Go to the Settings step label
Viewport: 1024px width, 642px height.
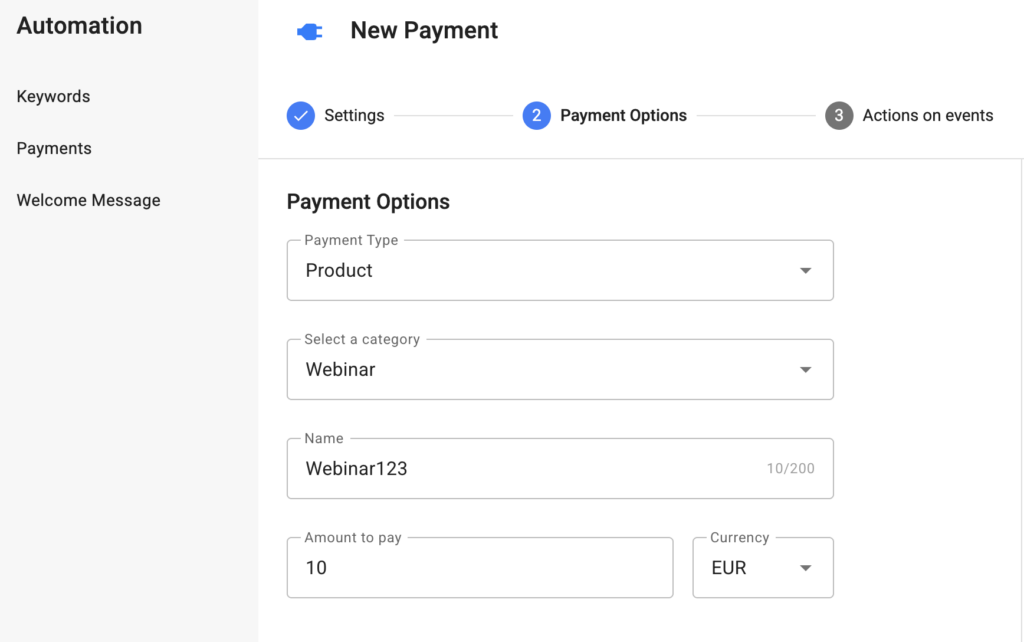(x=354, y=116)
